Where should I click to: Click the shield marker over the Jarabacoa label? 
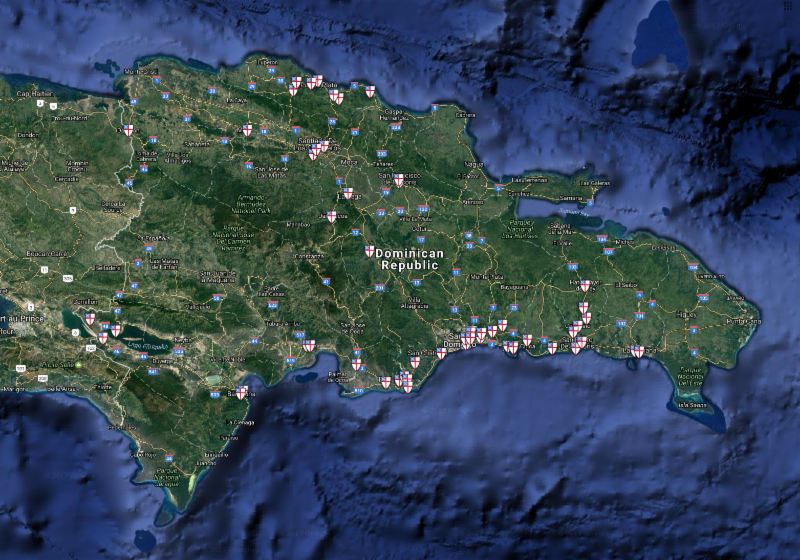pos(332,217)
